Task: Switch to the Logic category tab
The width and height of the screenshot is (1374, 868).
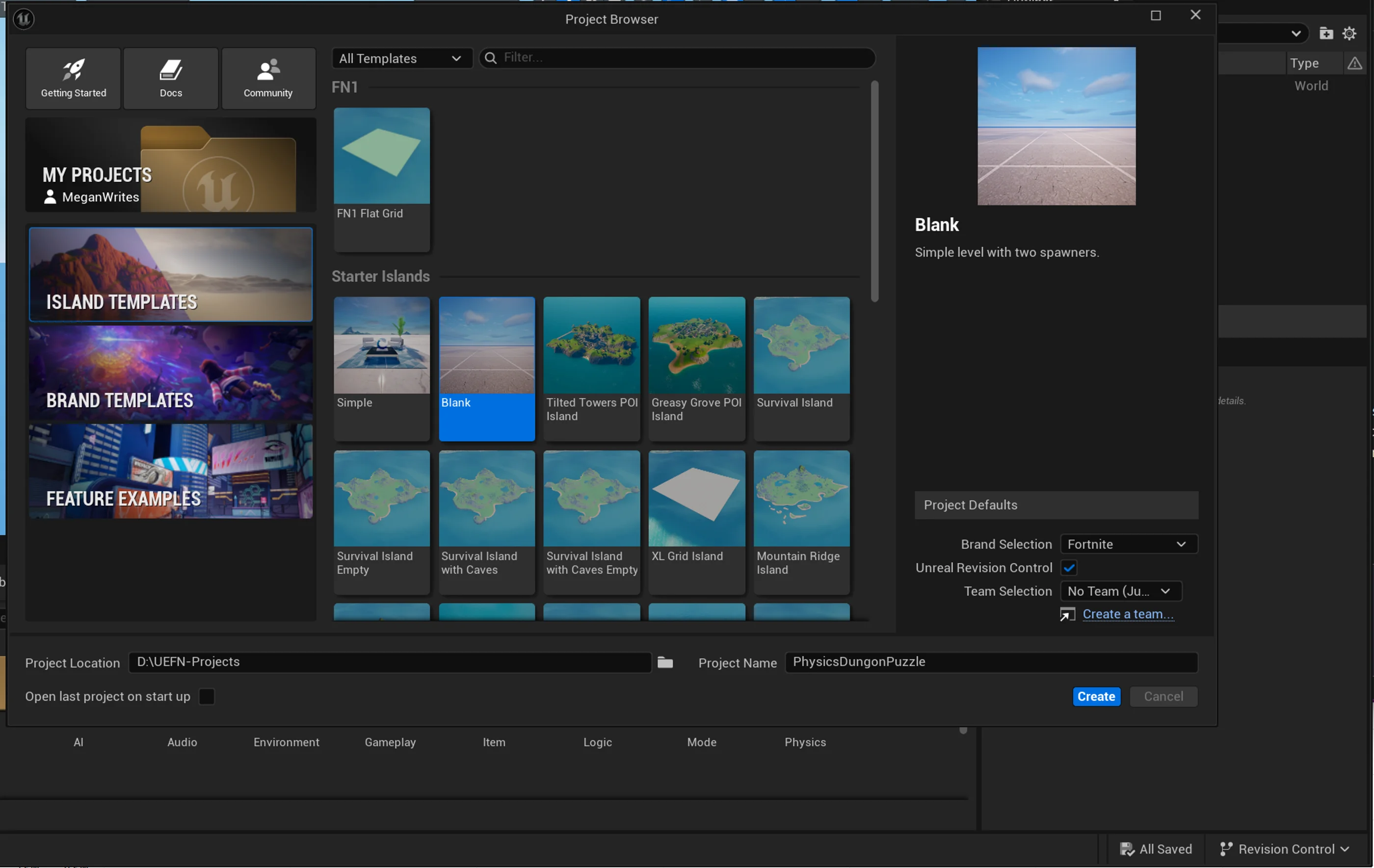Action: point(597,742)
